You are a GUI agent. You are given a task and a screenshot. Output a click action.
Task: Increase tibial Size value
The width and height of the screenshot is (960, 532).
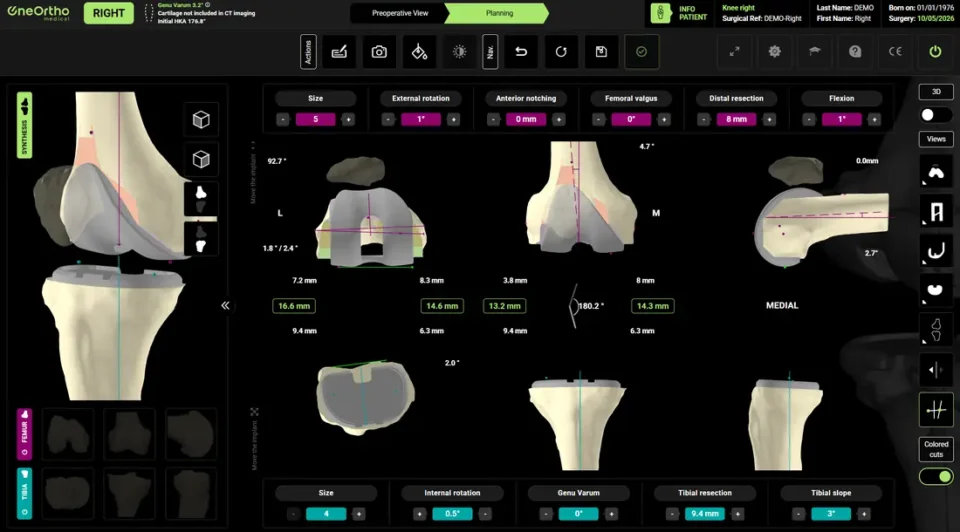tap(359, 514)
